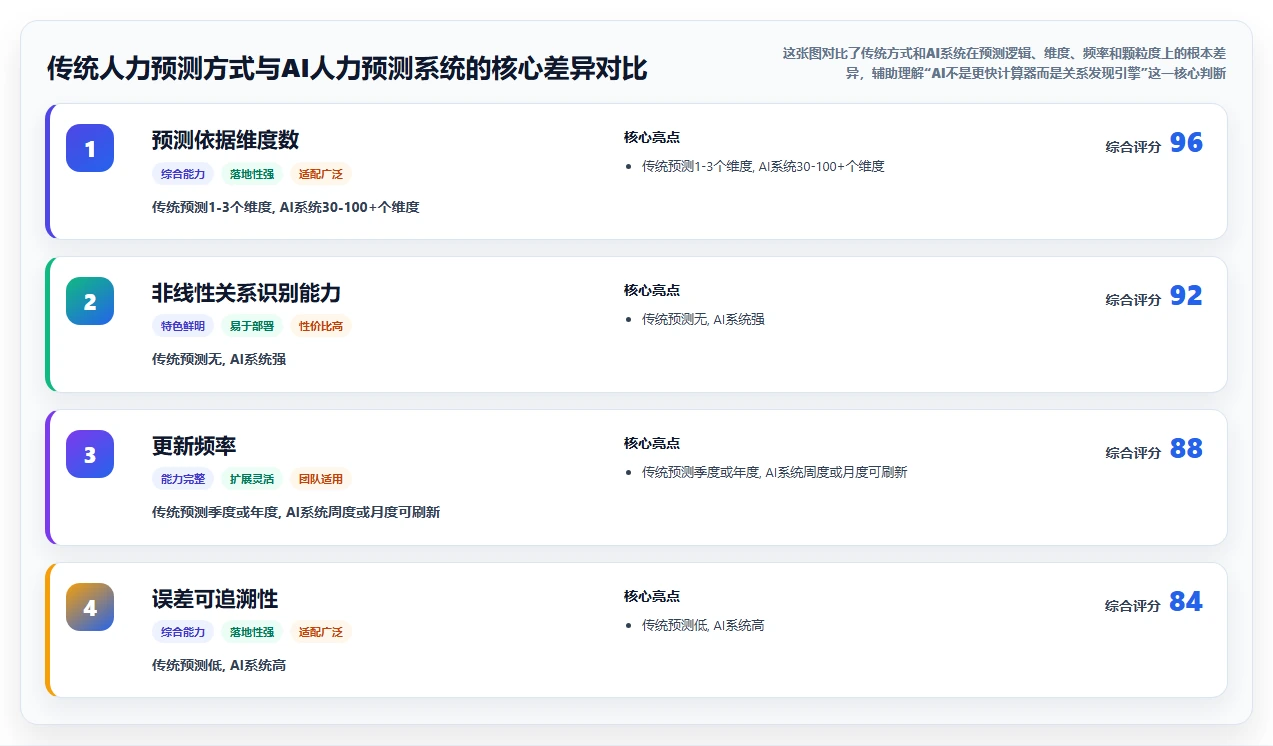Image resolution: width=1273 pixels, height=746 pixels.
Task: Click 综合评分 label next to 88
Action: coord(1133,453)
